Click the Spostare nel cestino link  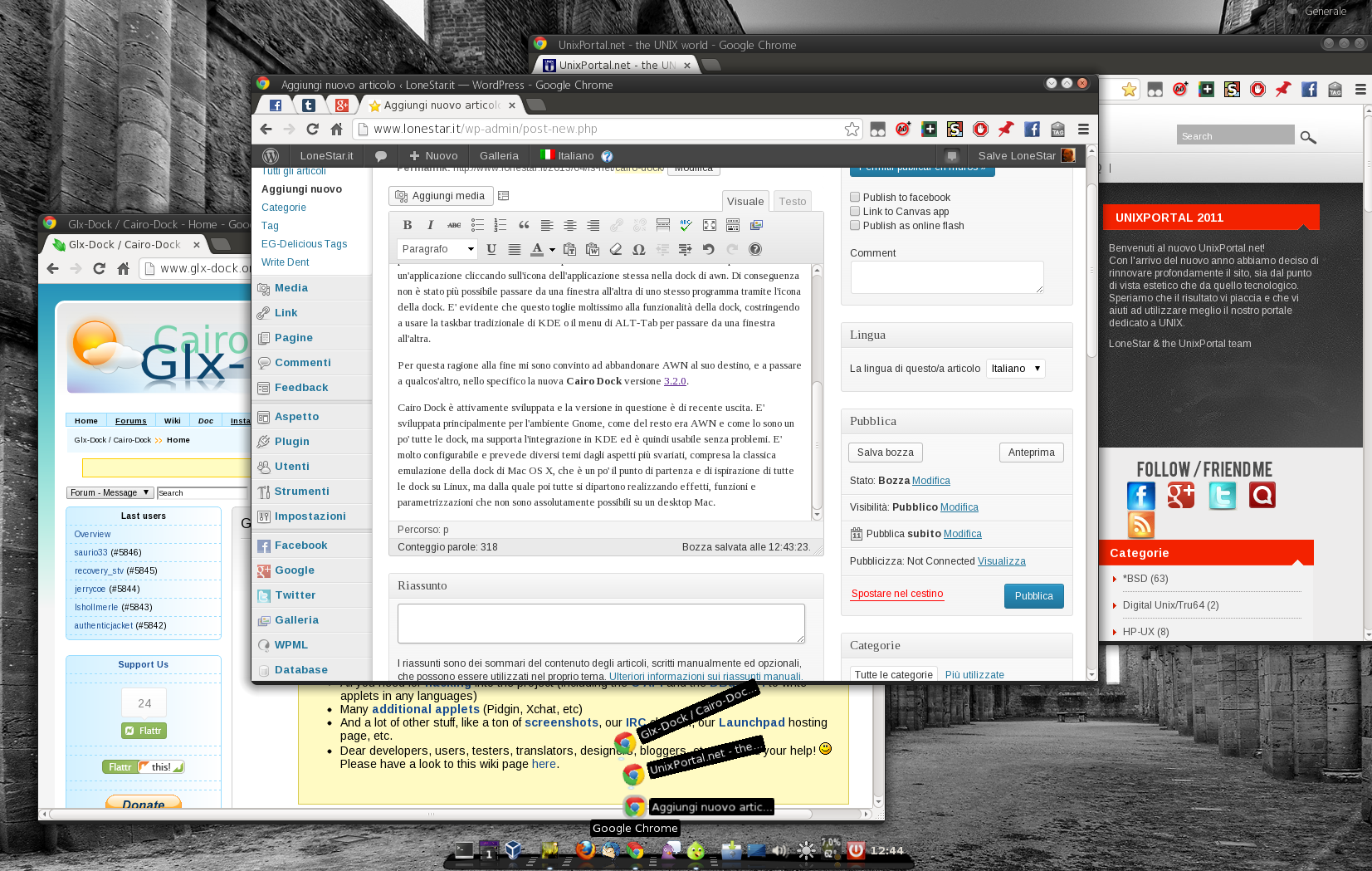click(x=896, y=594)
